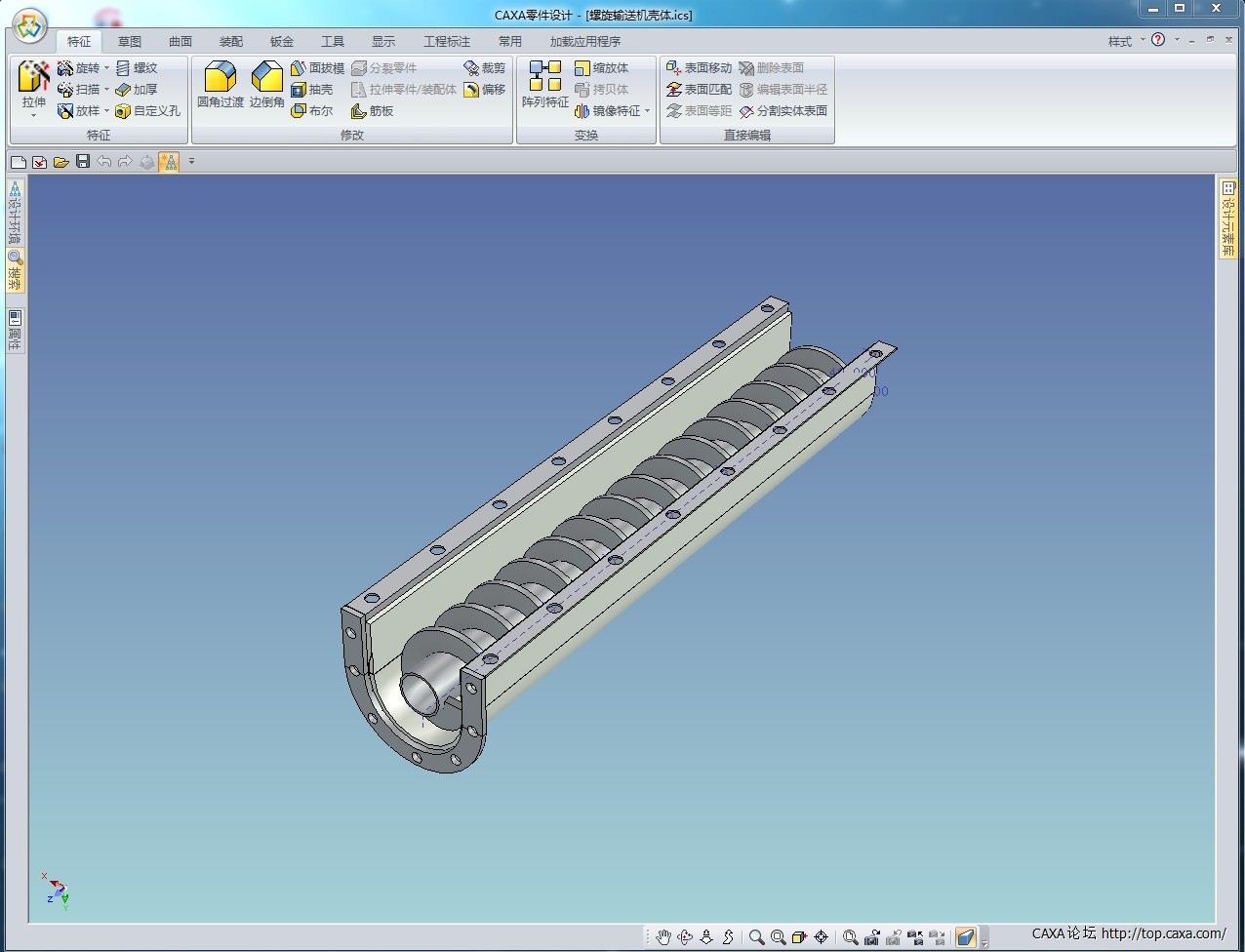Expand the 旋转 dropdown arrow
The width and height of the screenshot is (1245, 952).
[106, 68]
